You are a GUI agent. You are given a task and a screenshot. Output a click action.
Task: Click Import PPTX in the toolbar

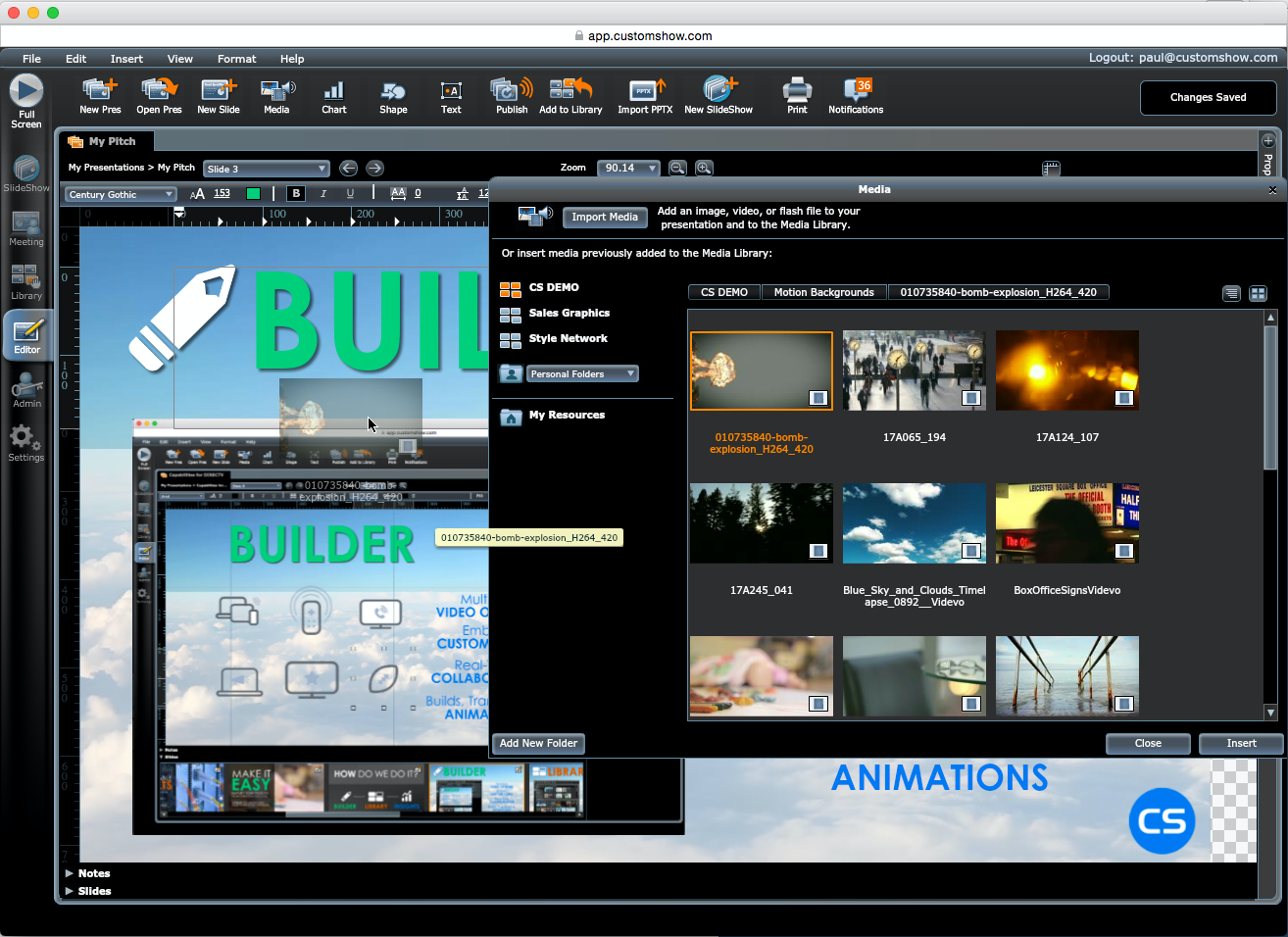[645, 96]
